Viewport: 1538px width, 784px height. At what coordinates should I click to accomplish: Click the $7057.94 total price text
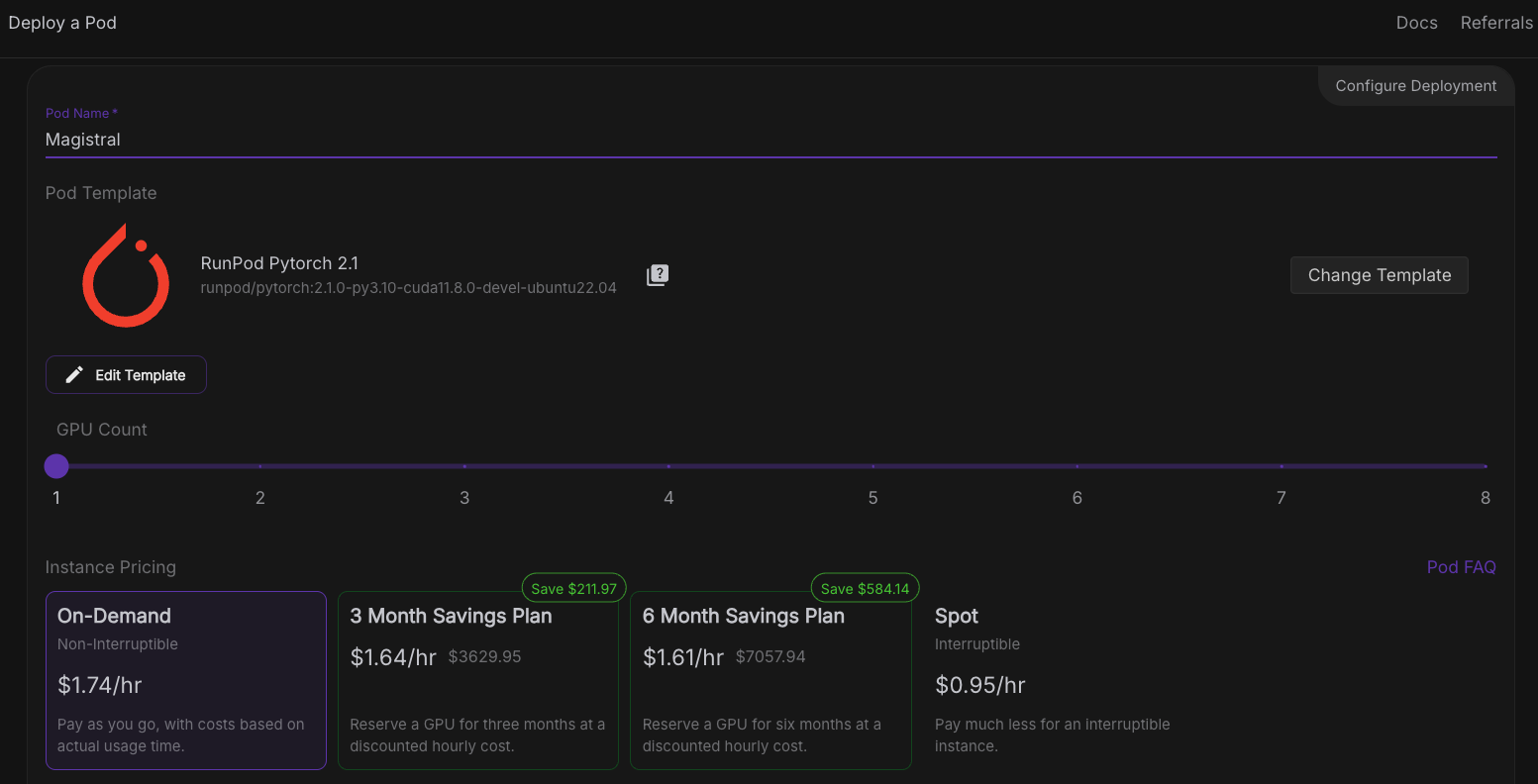tap(770, 656)
